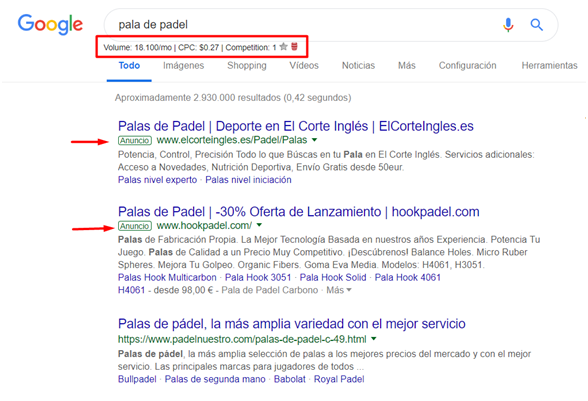Open Pala Hook 4061 sitelink
Viewport: 588px width, 401px height.
click(408, 277)
